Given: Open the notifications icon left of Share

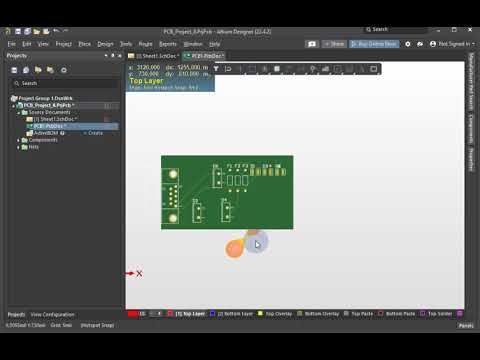Looking at the screenshot, I should (312, 44).
